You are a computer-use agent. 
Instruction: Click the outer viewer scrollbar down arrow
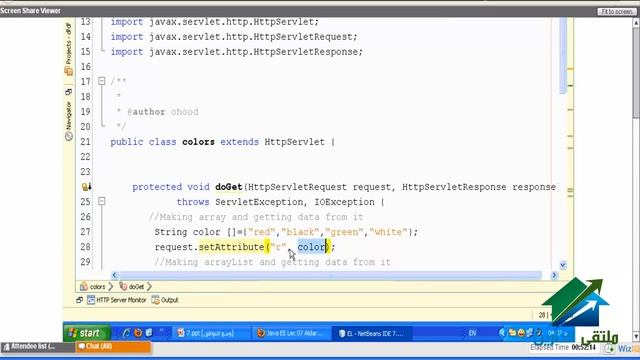(636, 337)
